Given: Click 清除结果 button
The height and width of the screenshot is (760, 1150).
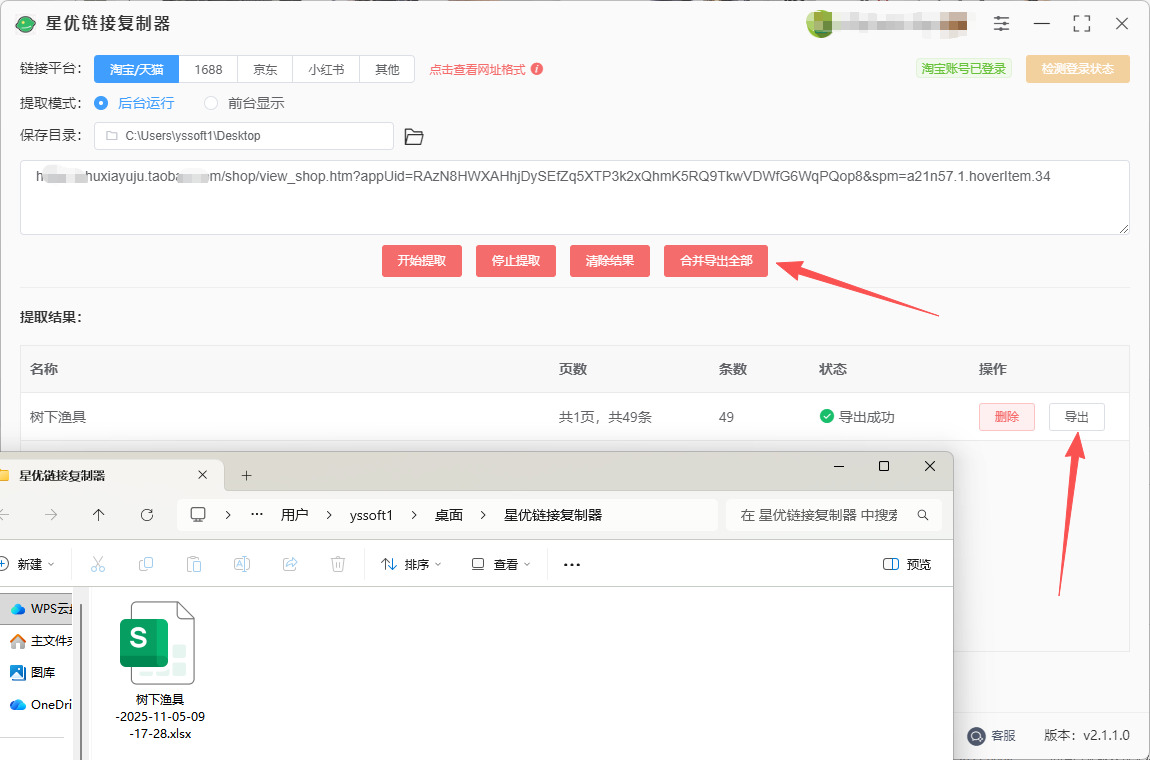Looking at the screenshot, I should (x=609, y=260).
